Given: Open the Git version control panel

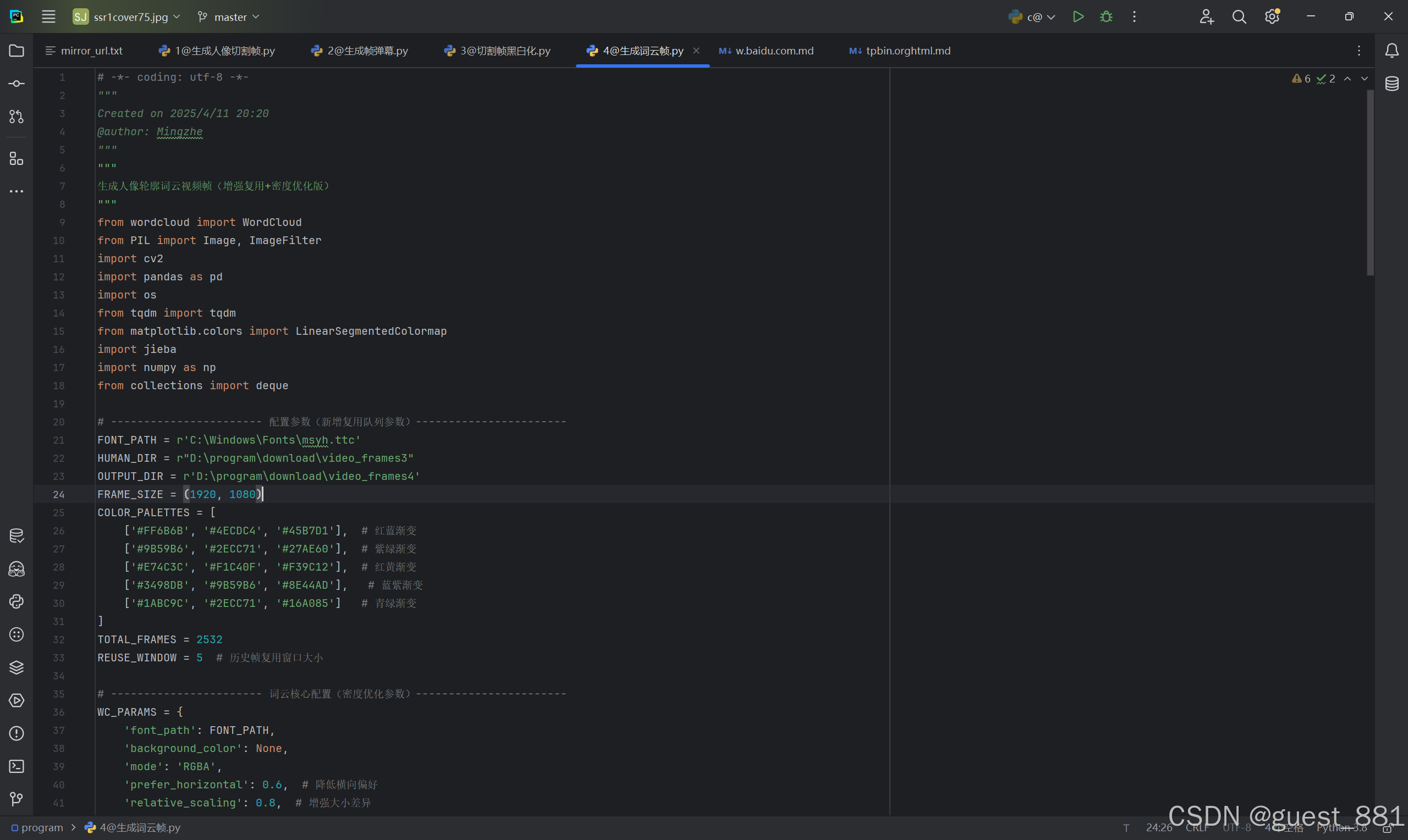Looking at the screenshot, I should (x=16, y=799).
